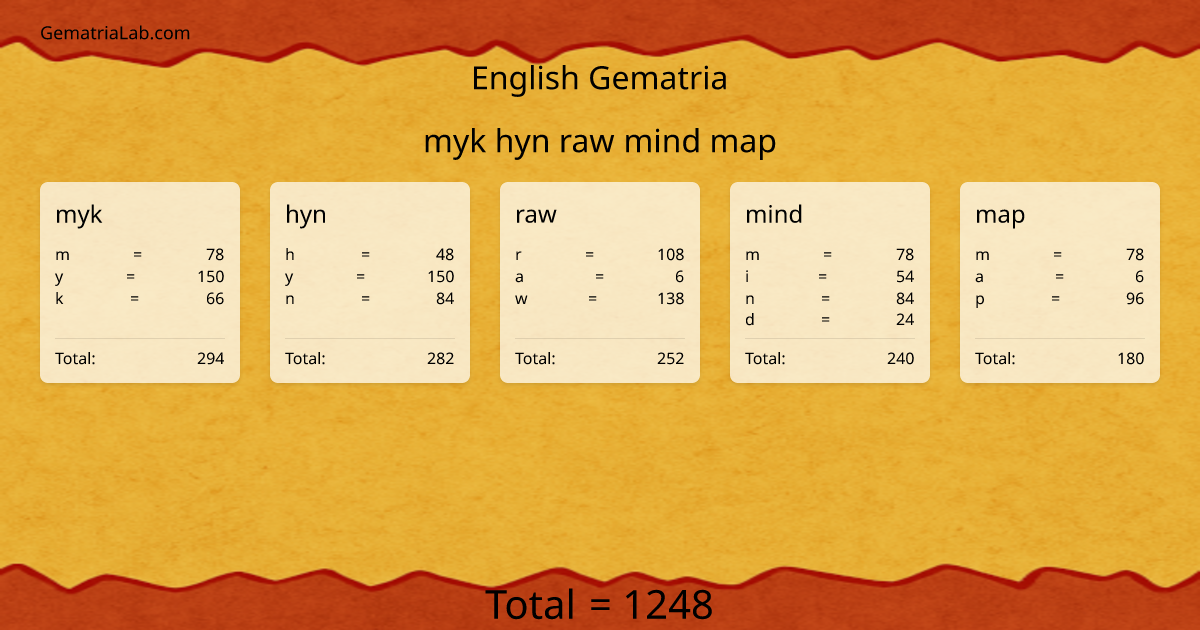Select the grand 'Total = 1248' text
This screenshot has width=1200, height=630.
[x=600, y=605]
